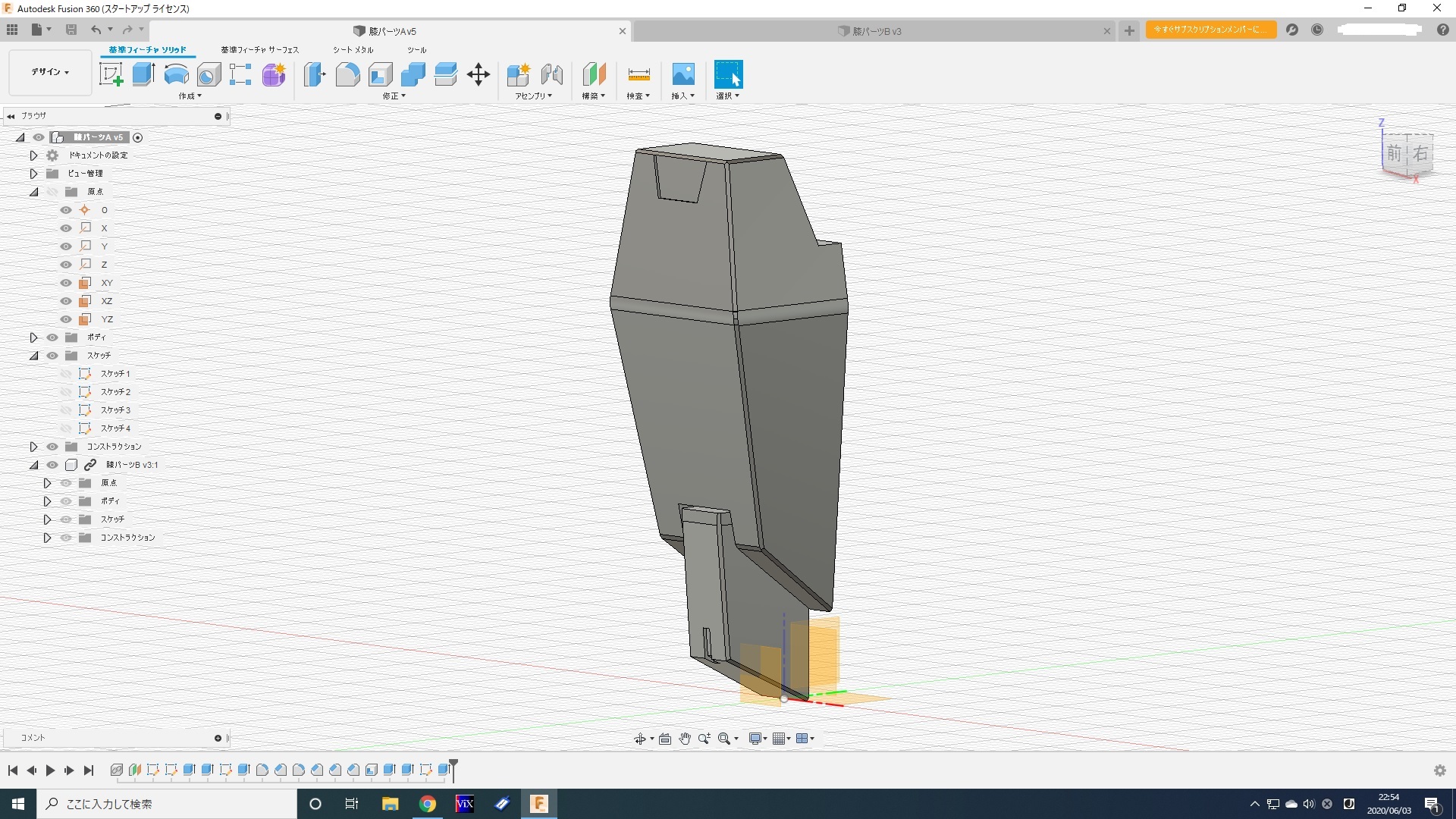Select the Extrude tool icon

click(x=143, y=74)
